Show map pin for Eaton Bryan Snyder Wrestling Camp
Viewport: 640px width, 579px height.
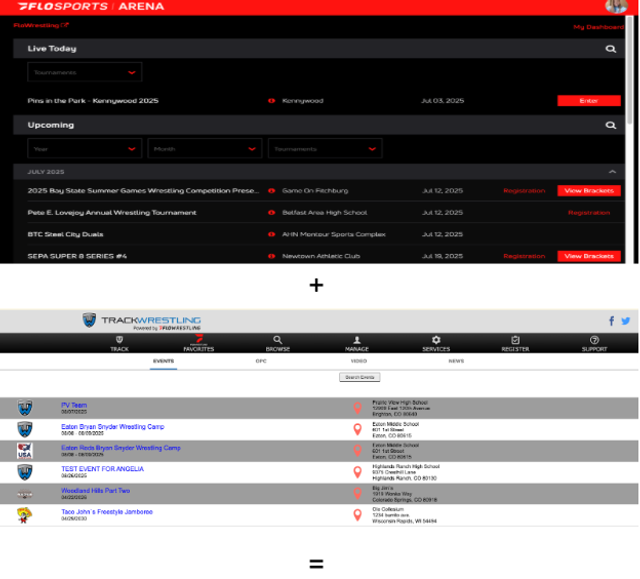(358, 429)
